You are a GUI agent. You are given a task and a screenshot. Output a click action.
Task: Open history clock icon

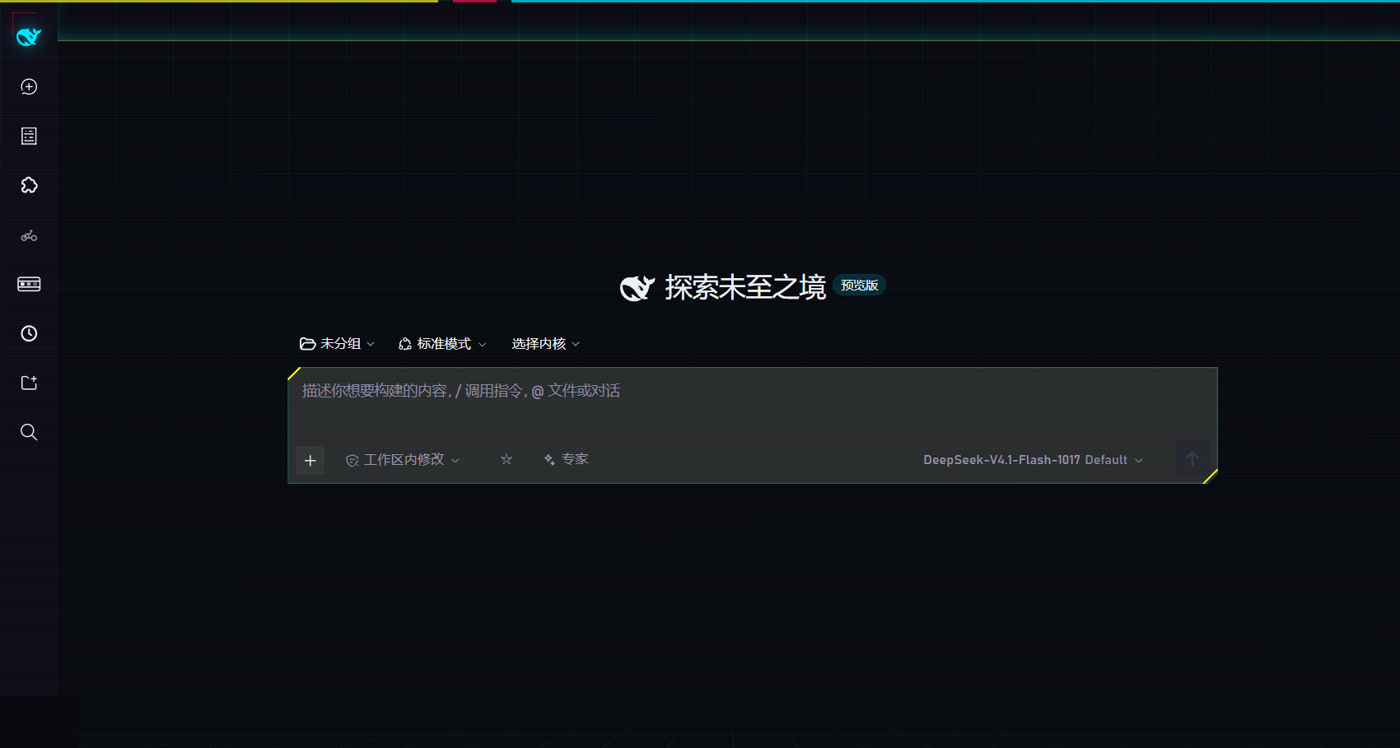29,334
